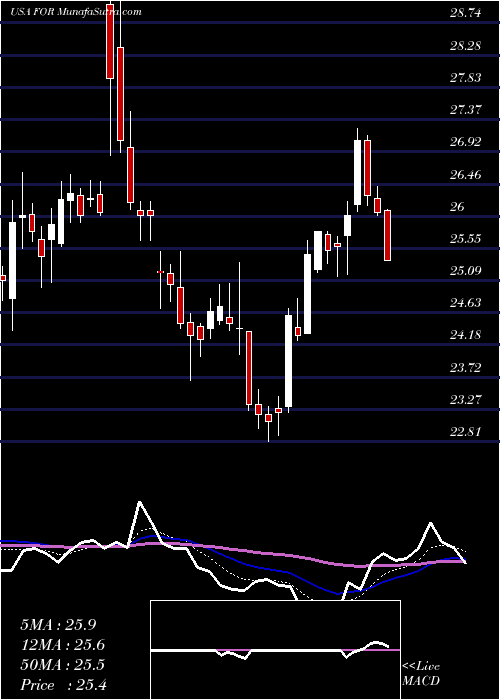Image resolution: width=500 pixels, height=700 pixels.
Task: Click the 27.83 price axis label
Action: click(x=466, y=77)
